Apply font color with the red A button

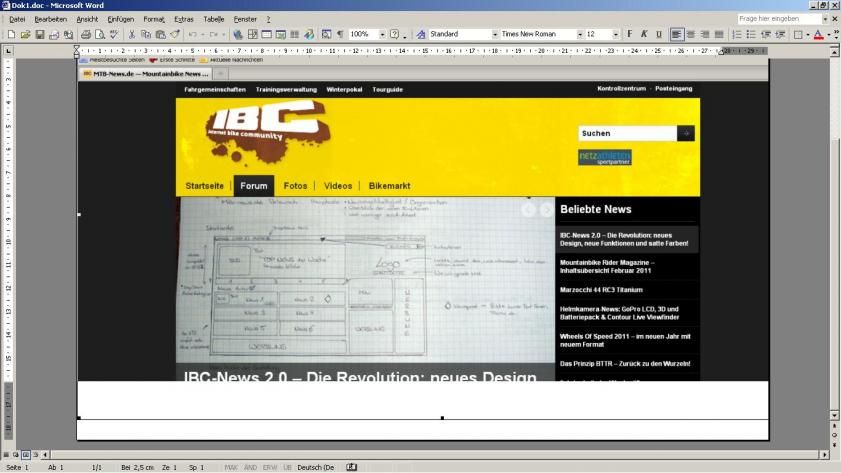click(818, 34)
